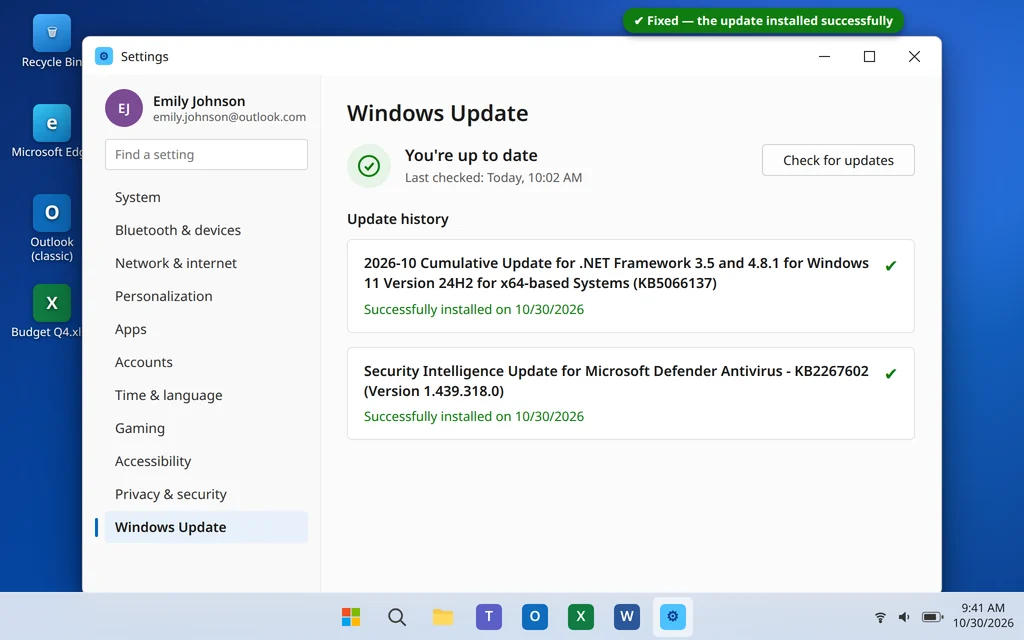1024x640 pixels.
Task: Click the Check for updates button
Action: [x=838, y=160]
